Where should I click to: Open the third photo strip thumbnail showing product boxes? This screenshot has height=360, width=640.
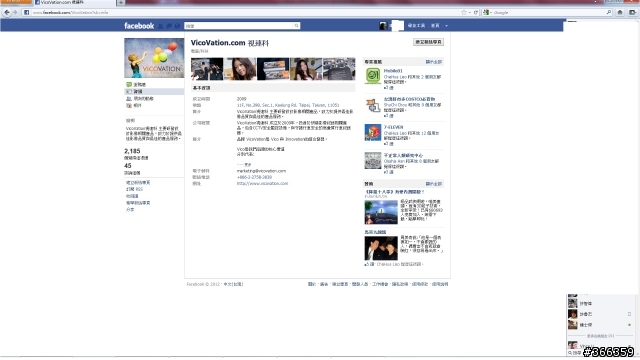click(273, 69)
